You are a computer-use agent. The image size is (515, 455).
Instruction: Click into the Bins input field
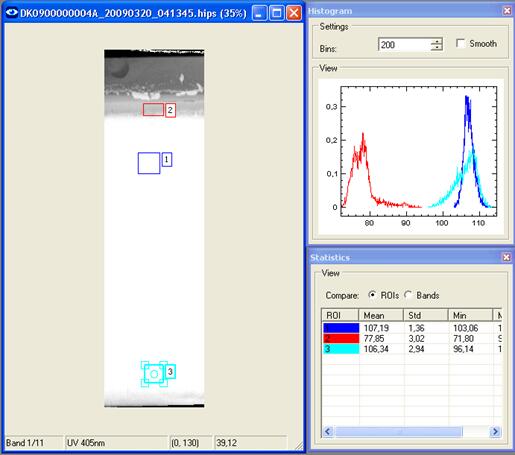pos(404,44)
